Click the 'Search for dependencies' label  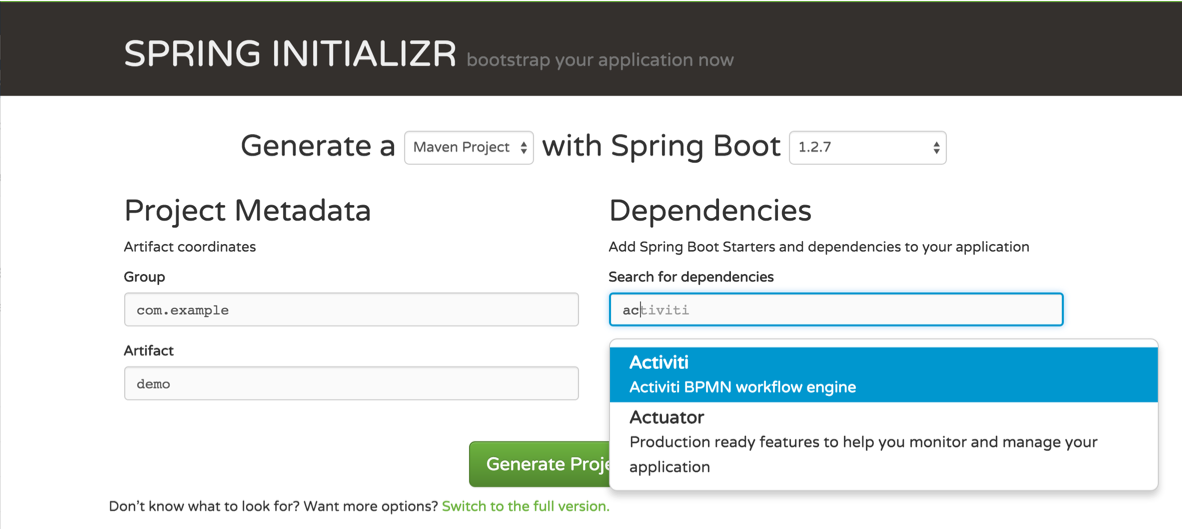coord(691,277)
